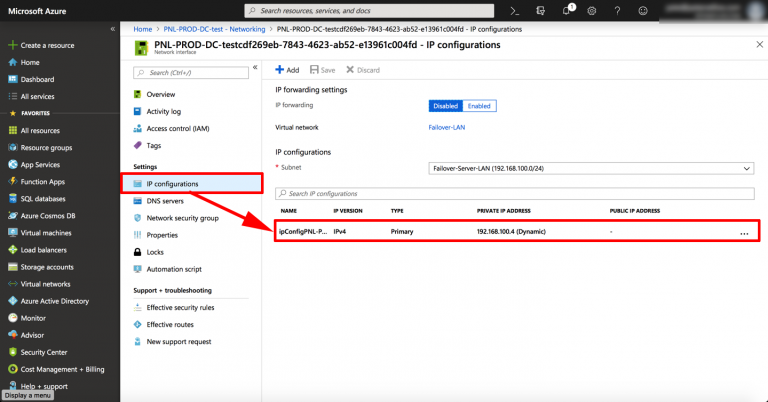Collapse the resource menu panel

pos(255,68)
